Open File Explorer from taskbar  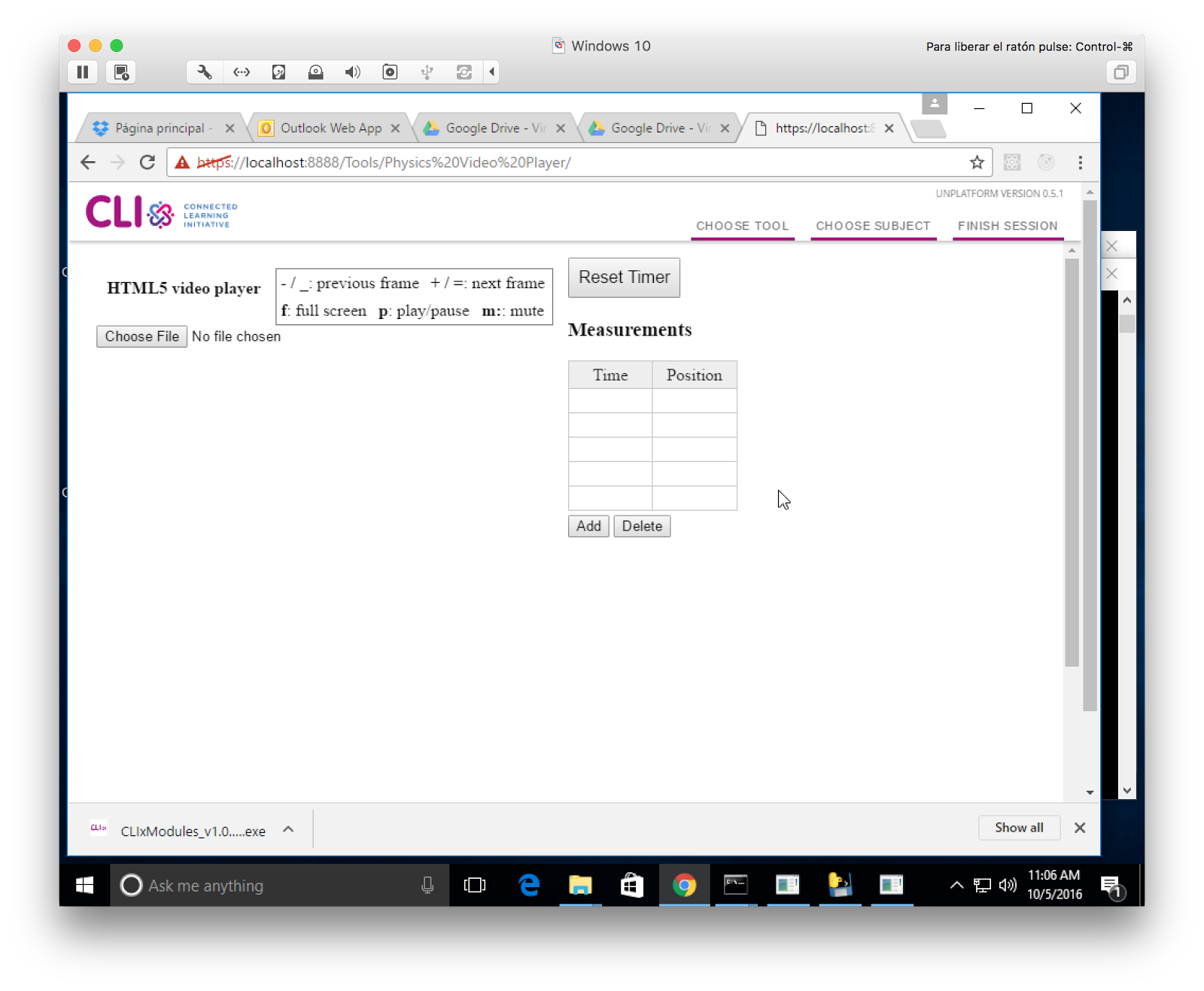(580, 886)
